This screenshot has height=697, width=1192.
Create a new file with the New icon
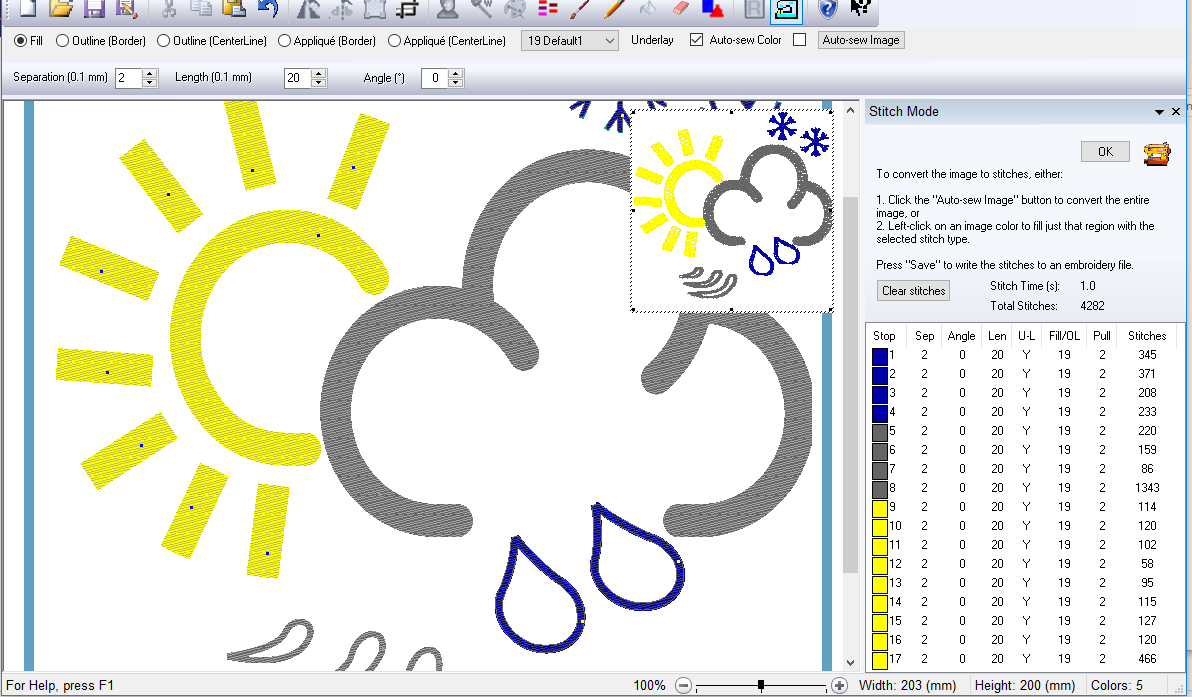27,8
